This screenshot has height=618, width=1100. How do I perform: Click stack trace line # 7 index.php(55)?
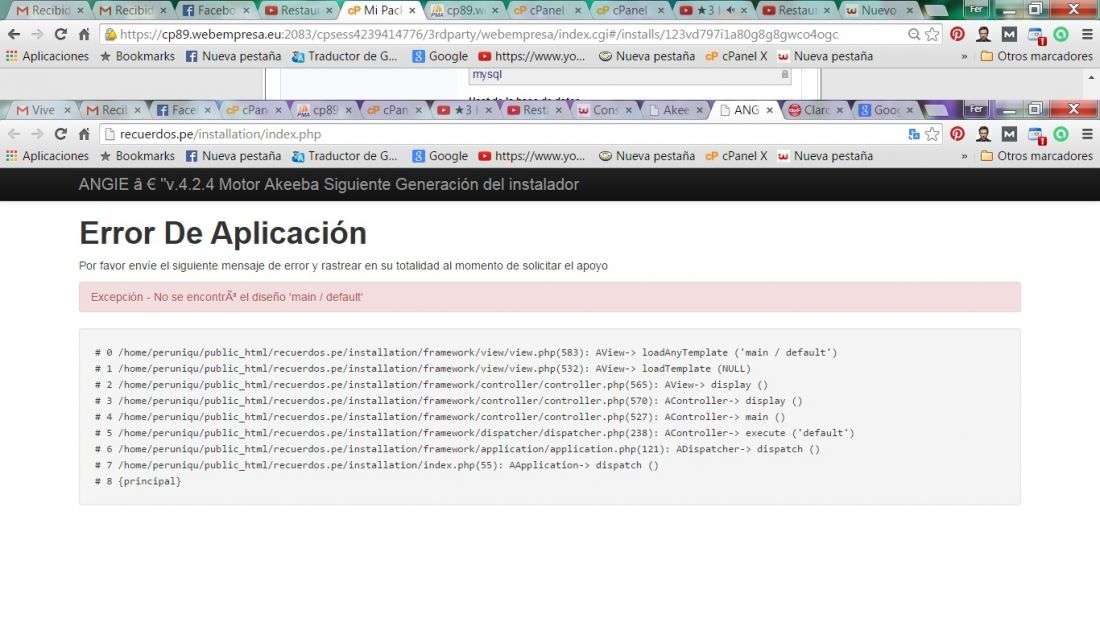click(377, 465)
